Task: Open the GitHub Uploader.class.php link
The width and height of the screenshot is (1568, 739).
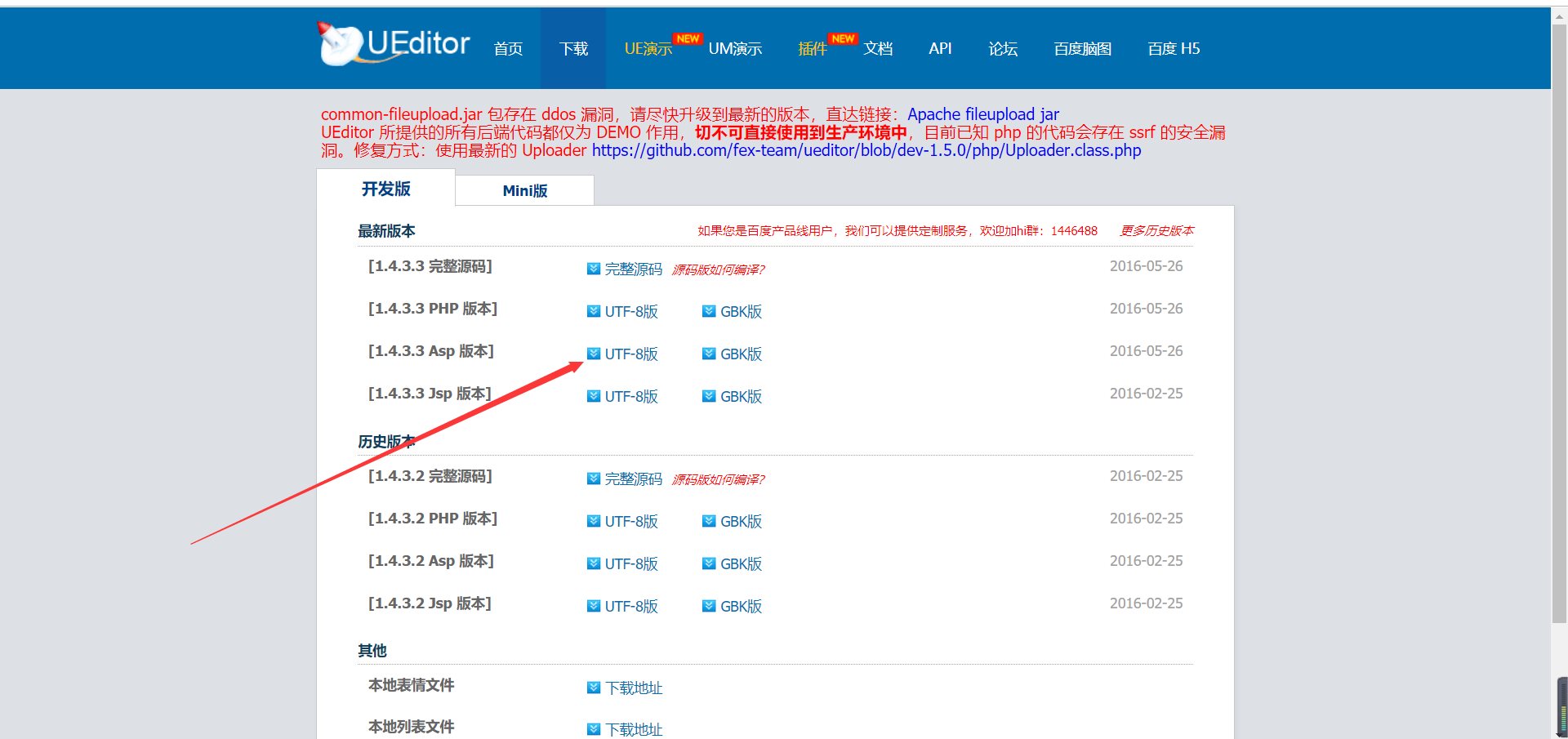Action: coord(866,150)
